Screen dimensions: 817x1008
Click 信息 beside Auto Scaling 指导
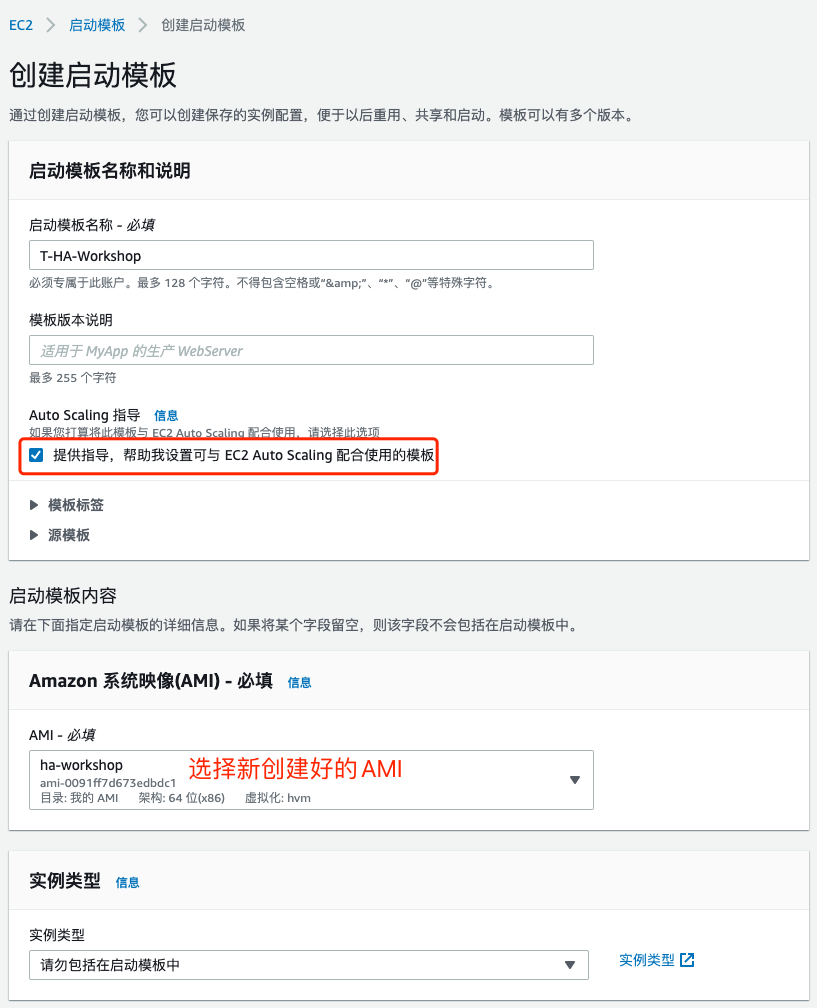(166, 415)
